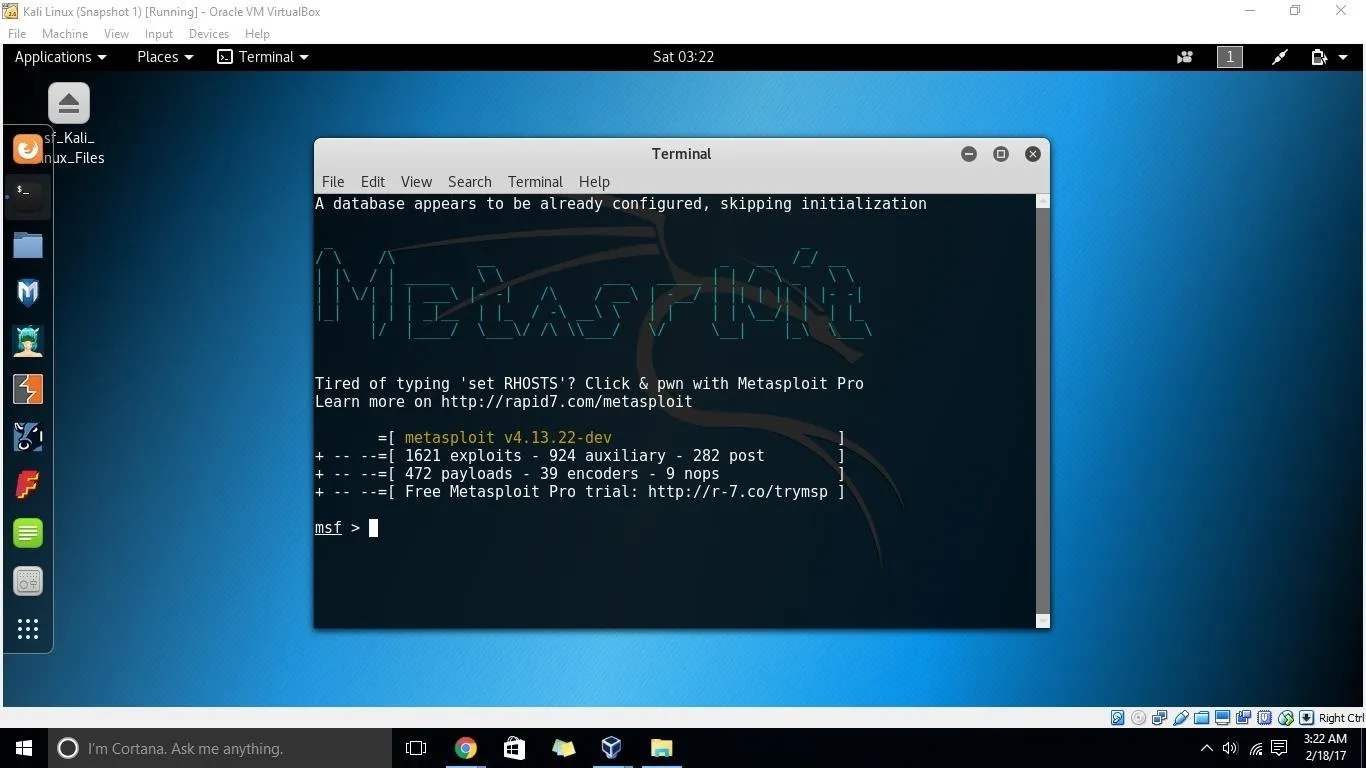The height and width of the screenshot is (768, 1366).
Task: Open the Windows Action Center notifications
Action: click(x=1279, y=748)
